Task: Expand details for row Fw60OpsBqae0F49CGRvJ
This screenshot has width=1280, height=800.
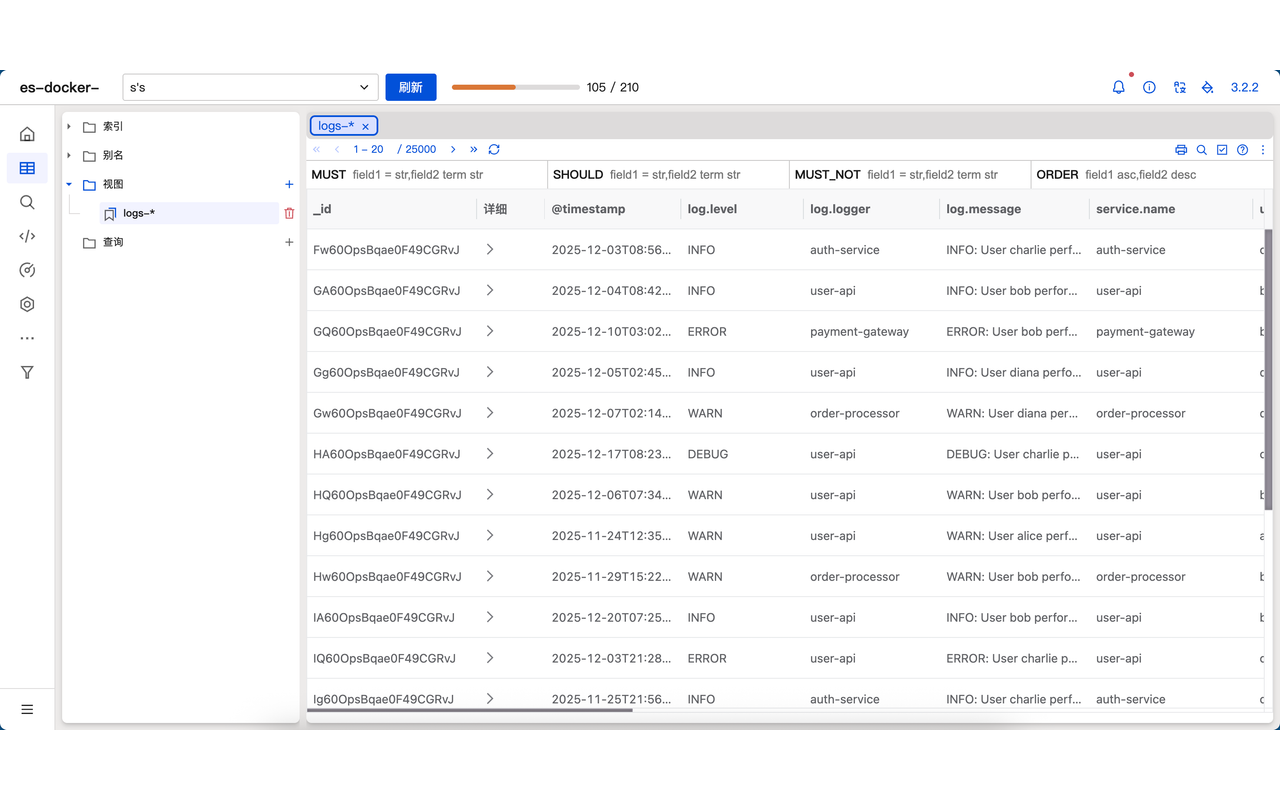Action: 490,249
